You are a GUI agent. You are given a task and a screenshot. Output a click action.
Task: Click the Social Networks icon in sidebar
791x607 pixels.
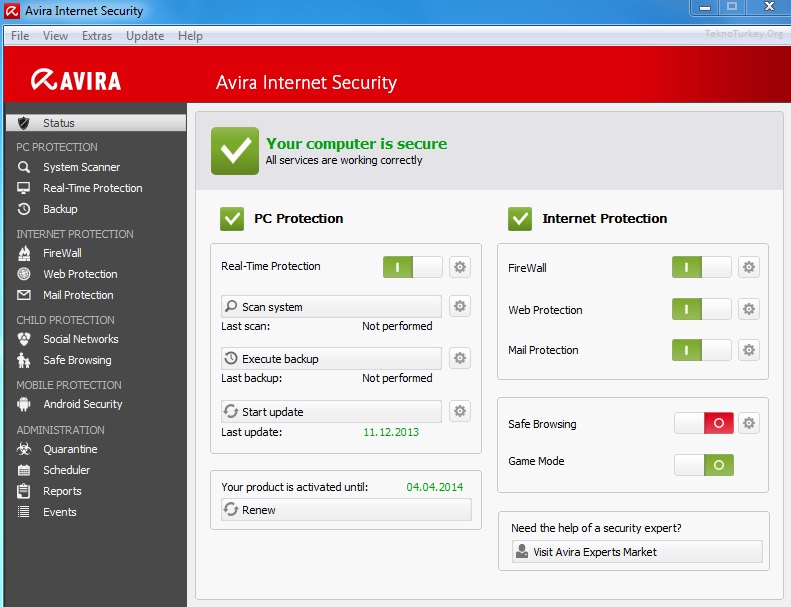click(24, 339)
